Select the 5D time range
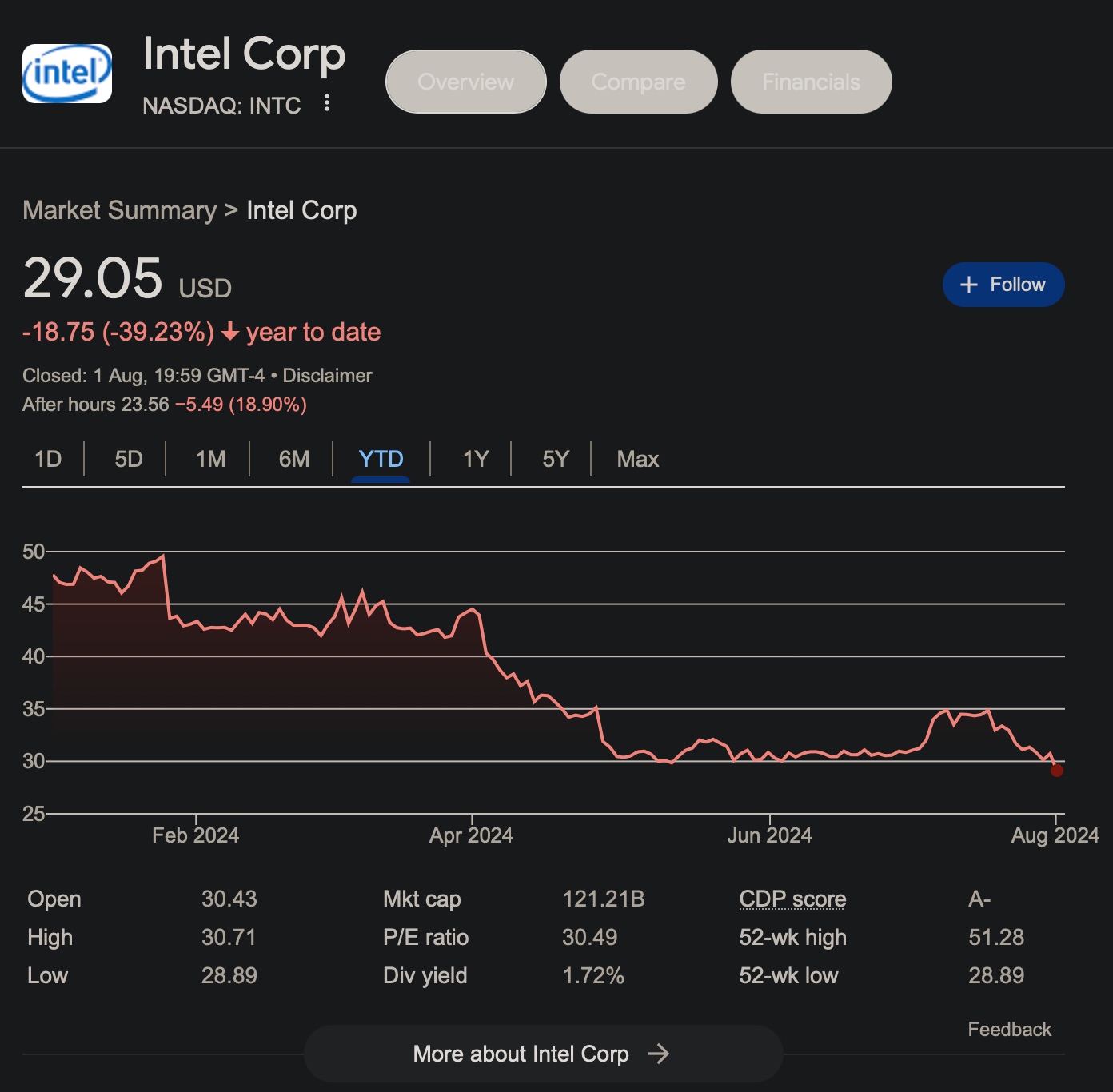This screenshot has height=1092, width=1113. (129, 459)
